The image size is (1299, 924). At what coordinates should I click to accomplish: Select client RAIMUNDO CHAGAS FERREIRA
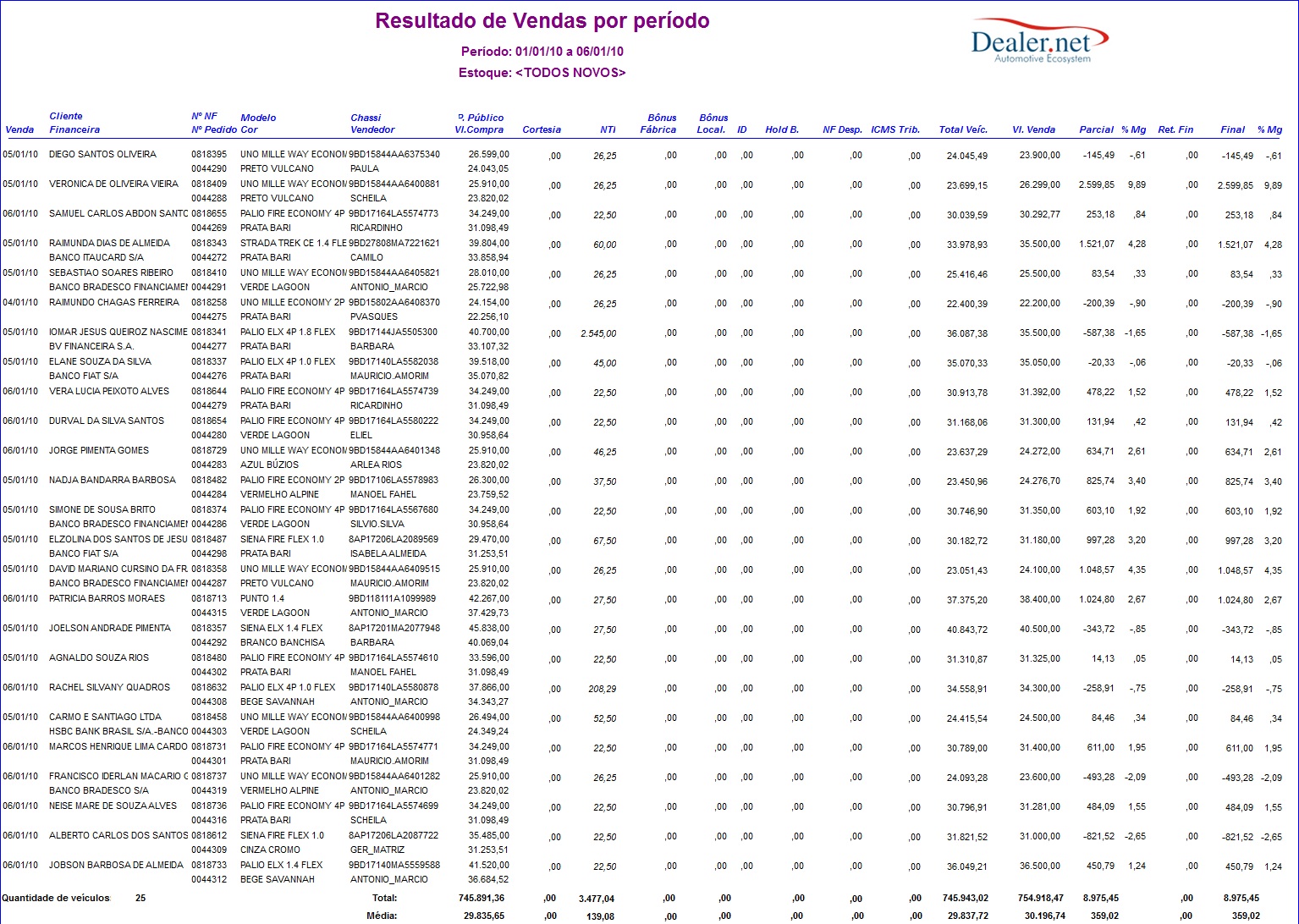(114, 303)
